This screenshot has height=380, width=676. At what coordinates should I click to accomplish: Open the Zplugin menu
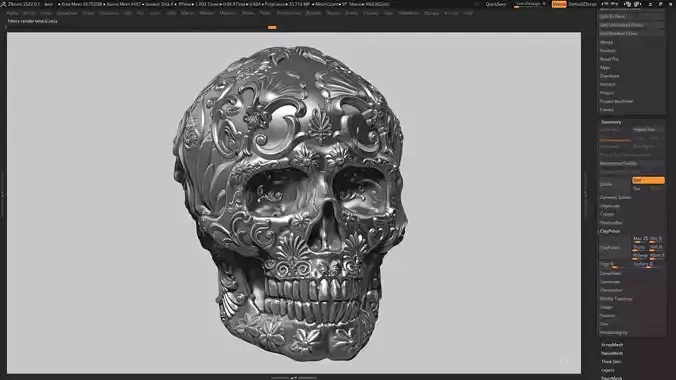click(432, 13)
